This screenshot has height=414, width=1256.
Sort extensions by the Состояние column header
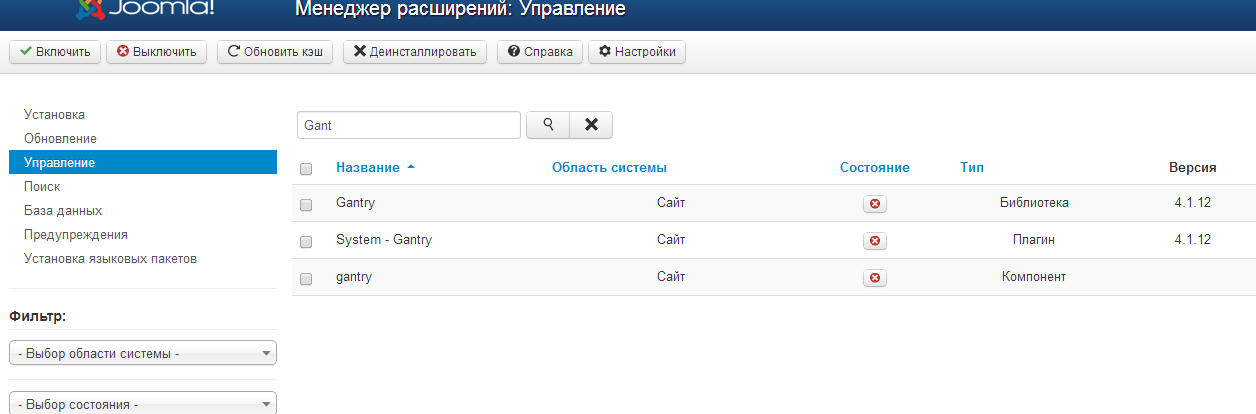click(874, 168)
